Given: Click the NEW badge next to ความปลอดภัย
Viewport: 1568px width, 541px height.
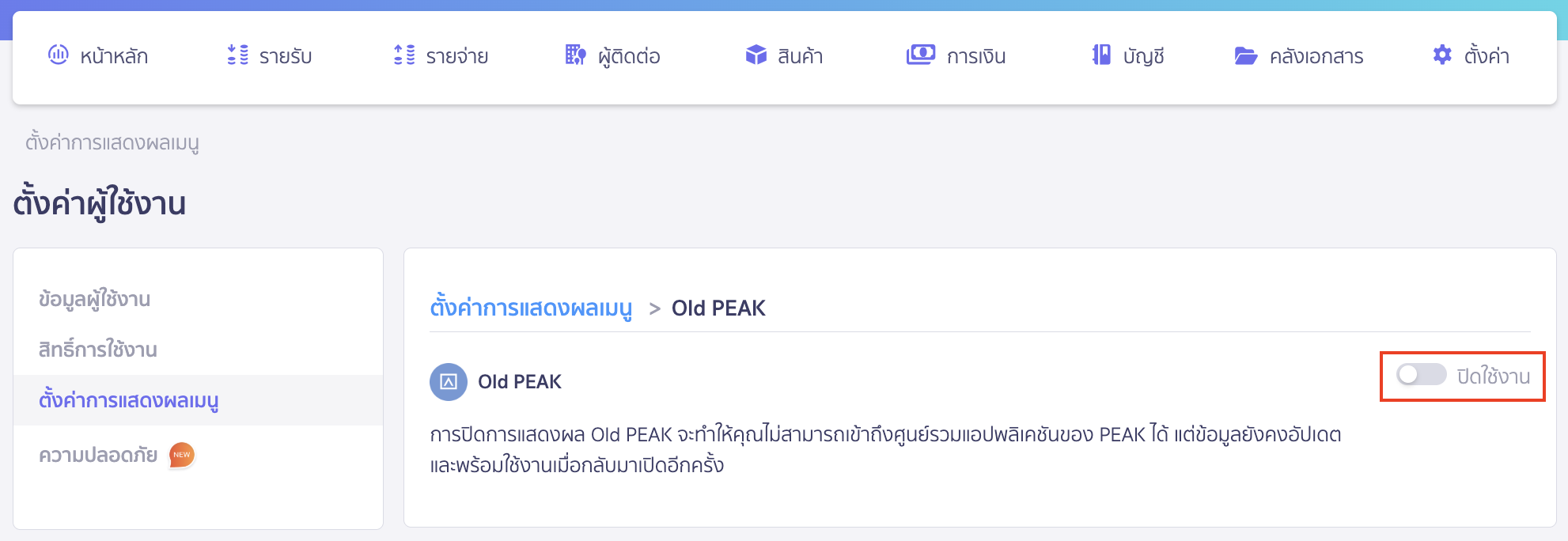Looking at the screenshot, I should coord(183,454).
